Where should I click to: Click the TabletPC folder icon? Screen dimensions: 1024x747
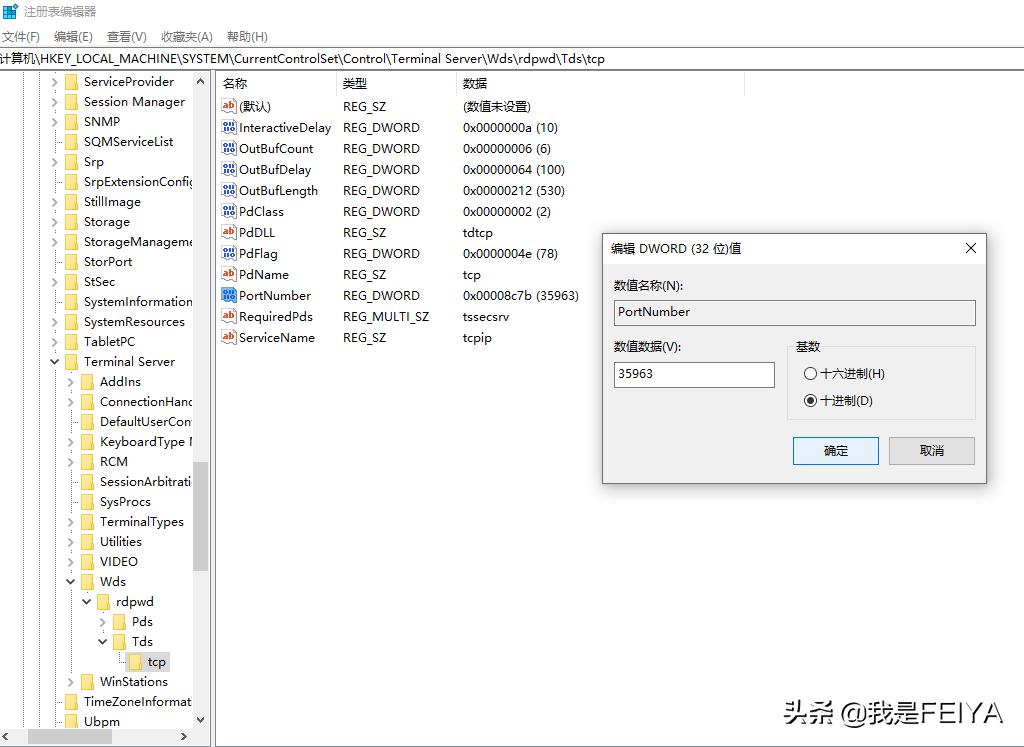(x=72, y=342)
